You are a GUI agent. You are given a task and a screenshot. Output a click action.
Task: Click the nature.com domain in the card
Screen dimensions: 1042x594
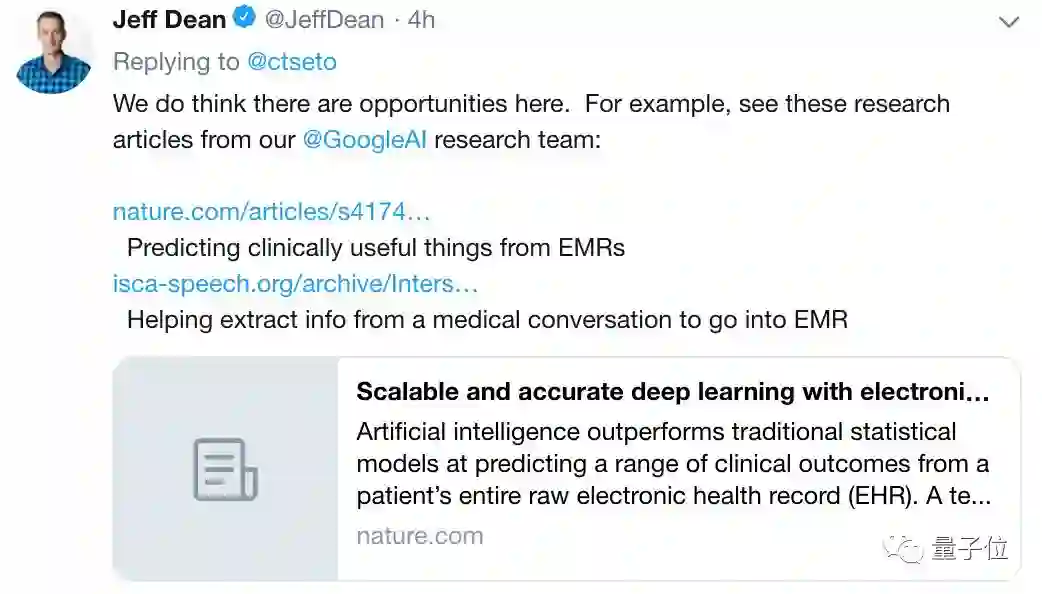click(x=419, y=536)
